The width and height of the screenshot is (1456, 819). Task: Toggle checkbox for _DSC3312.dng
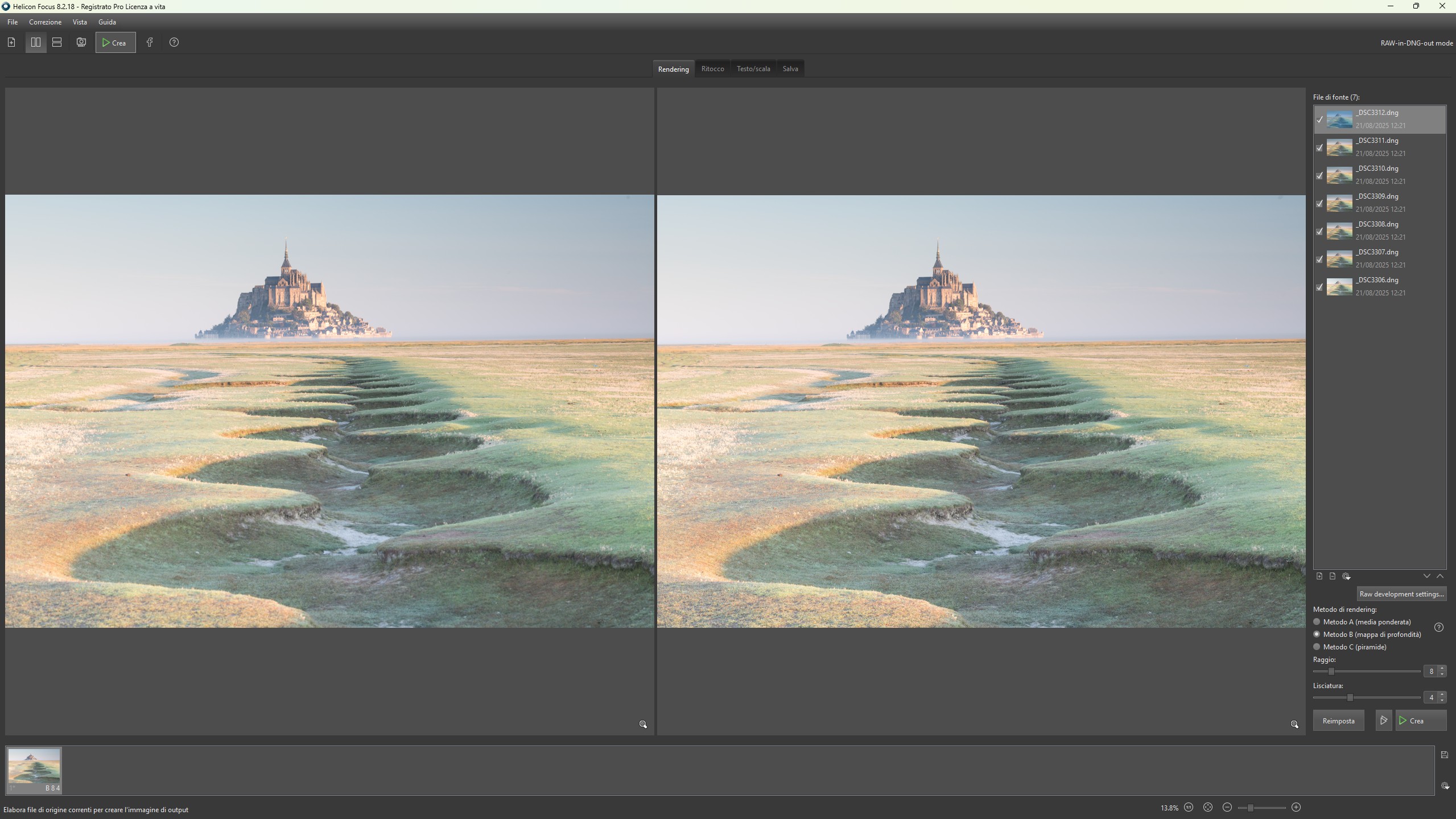coord(1319,120)
